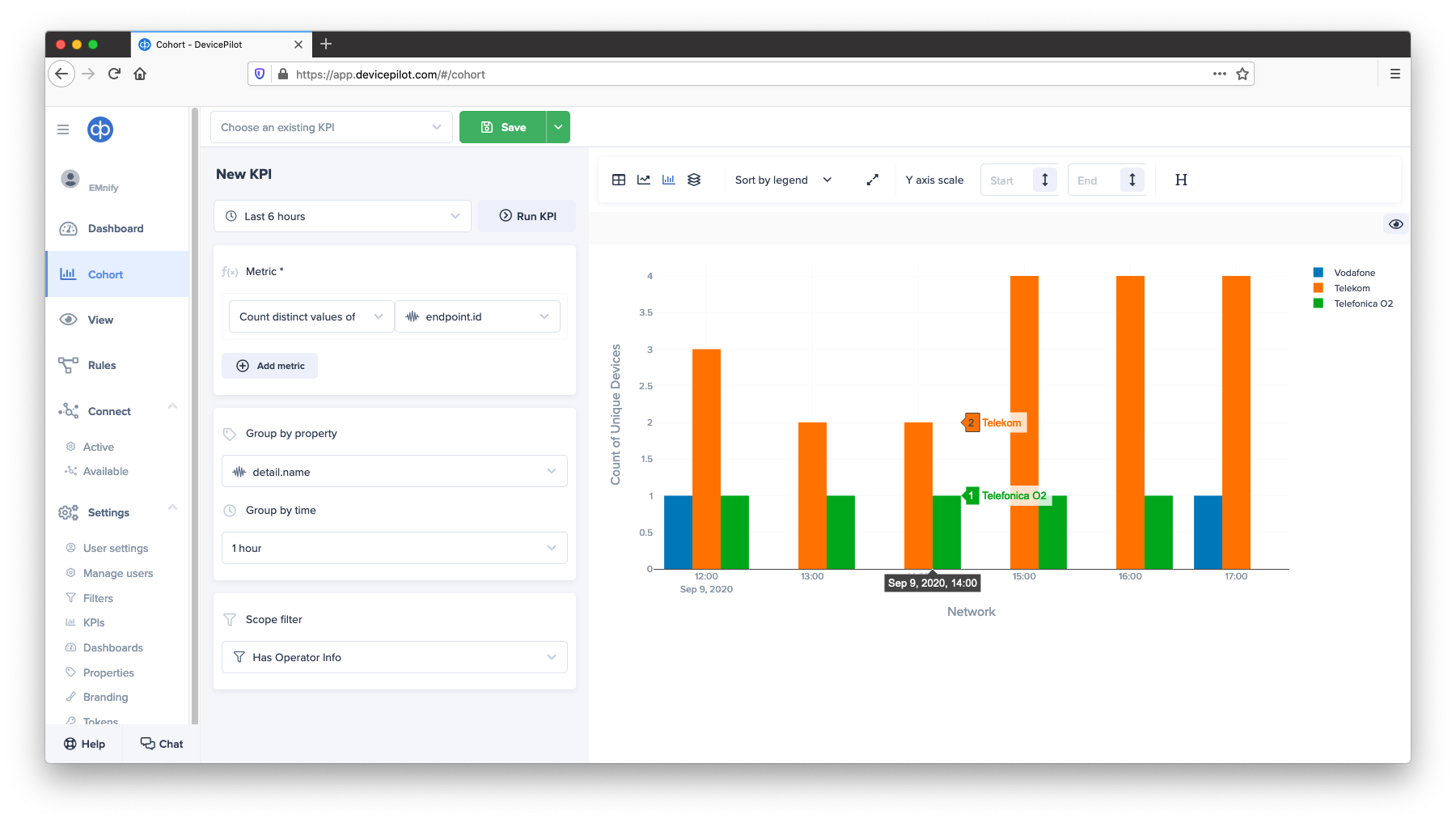The image size is (1456, 823).
Task: Click the DevicePilot logo icon
Action: pos(100,129)
